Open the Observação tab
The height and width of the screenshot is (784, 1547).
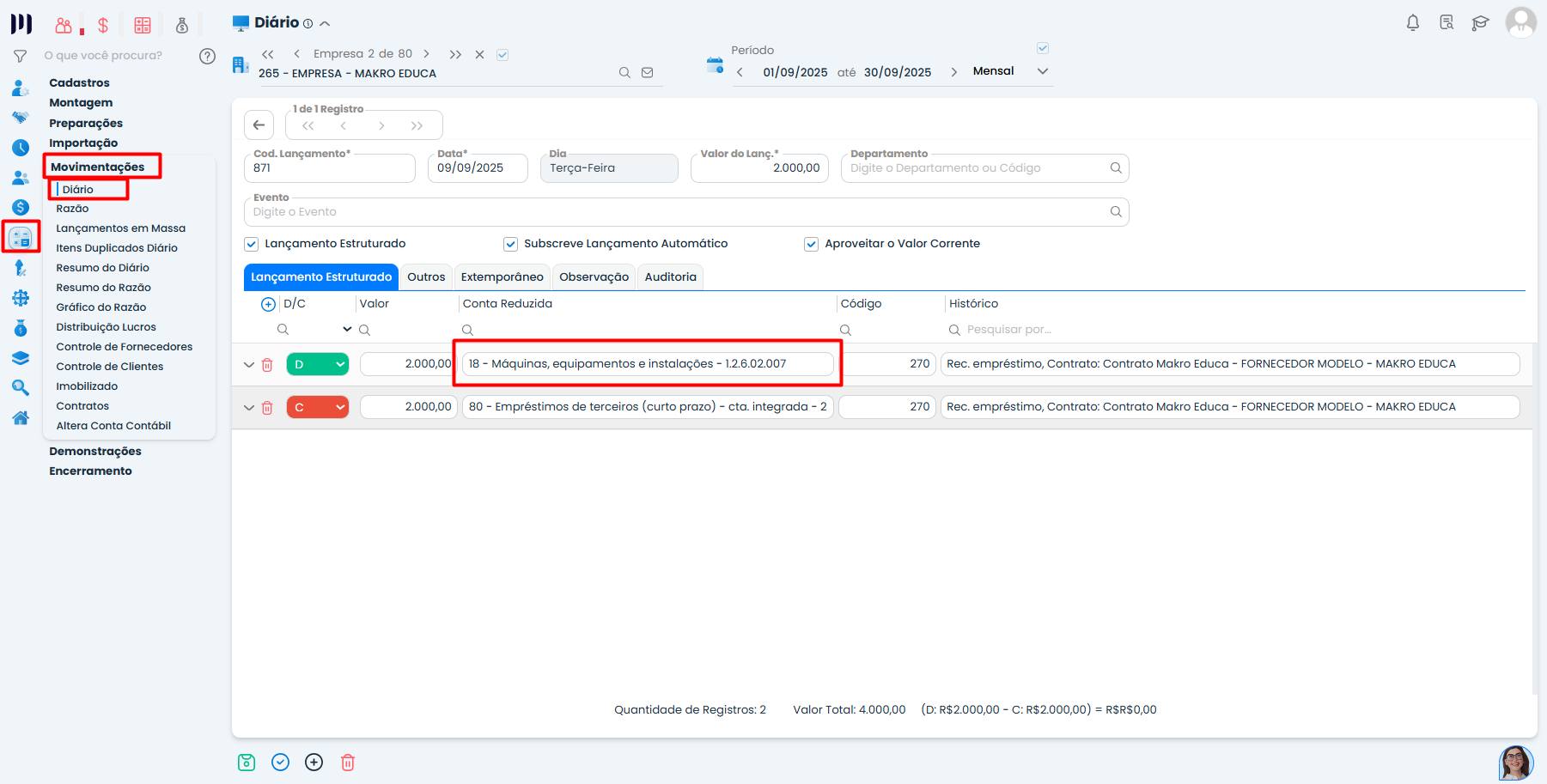tap(594, 277)
